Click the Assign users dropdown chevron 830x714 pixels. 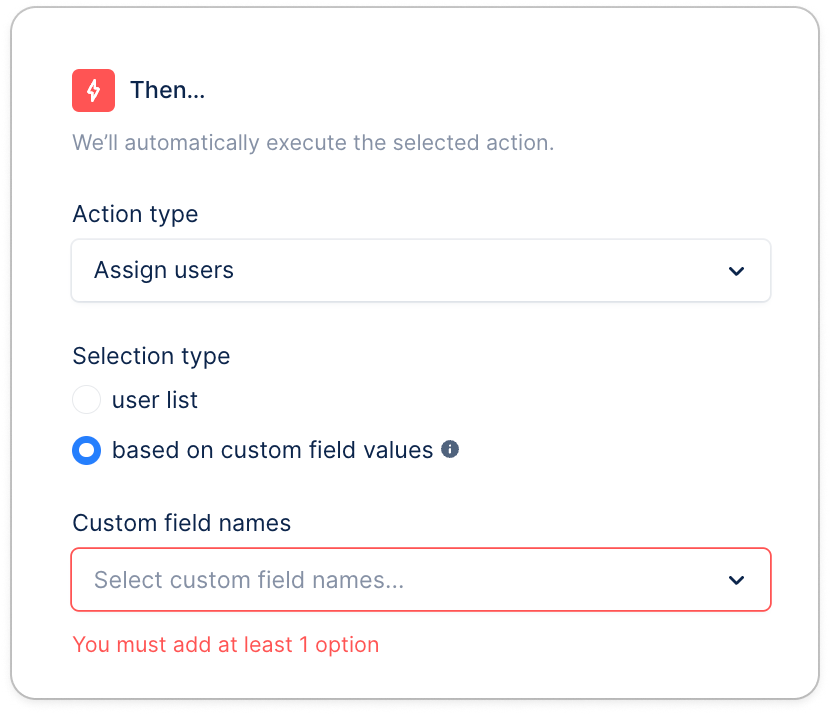736,272
